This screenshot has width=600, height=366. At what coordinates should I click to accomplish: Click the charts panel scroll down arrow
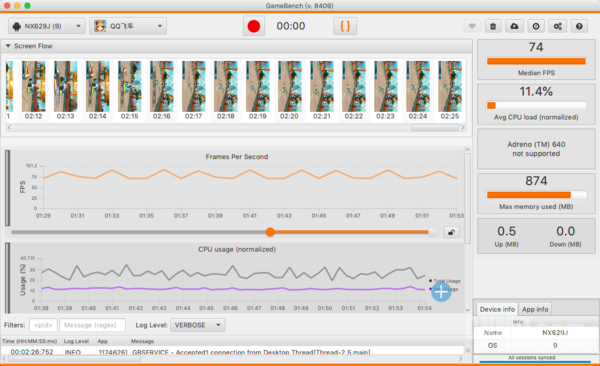pyautogui.click(x=467, y=310)
